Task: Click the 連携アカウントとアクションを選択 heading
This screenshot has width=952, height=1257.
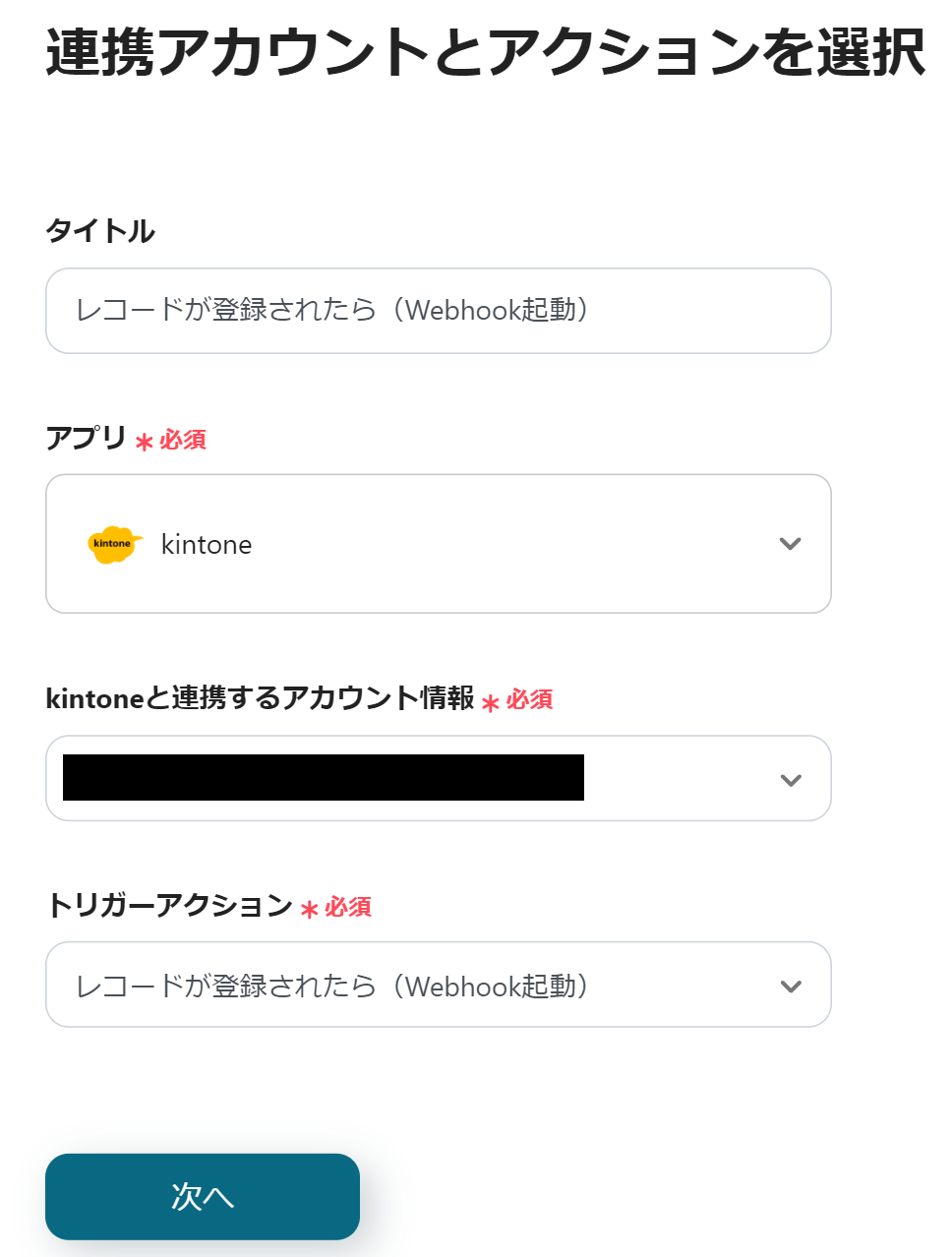Action: point(485,53)
